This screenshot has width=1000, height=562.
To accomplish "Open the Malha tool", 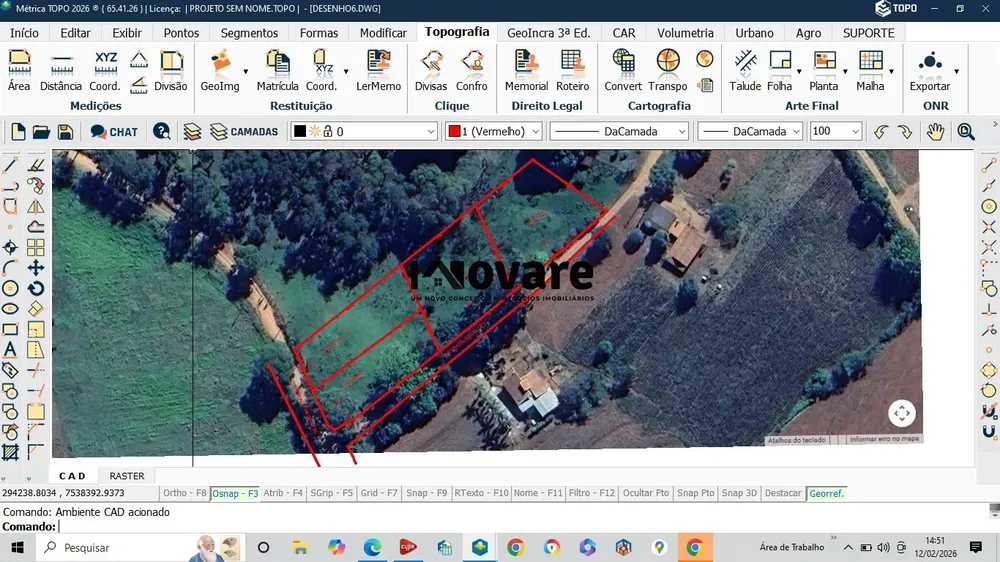I will point(870,71).
